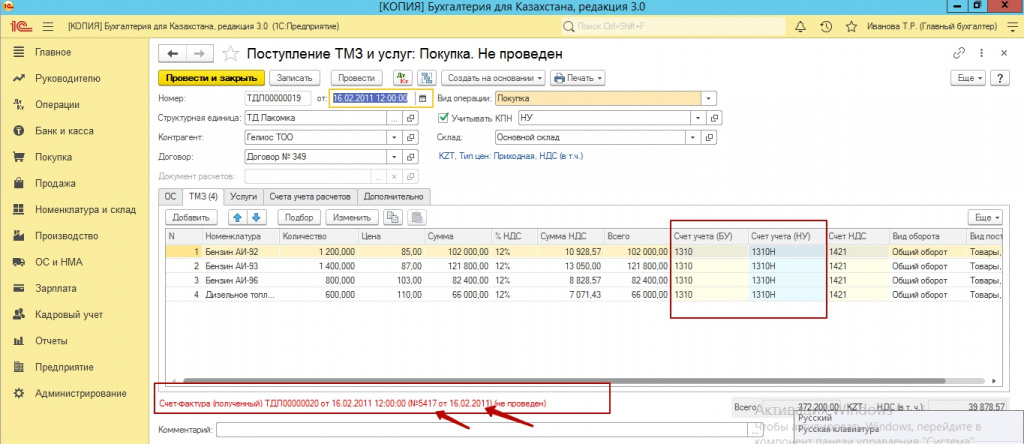Select Структурная единица with the ellipsis button
The width and height of the screenshot is (1024, 444).
(x=394, y=118)
